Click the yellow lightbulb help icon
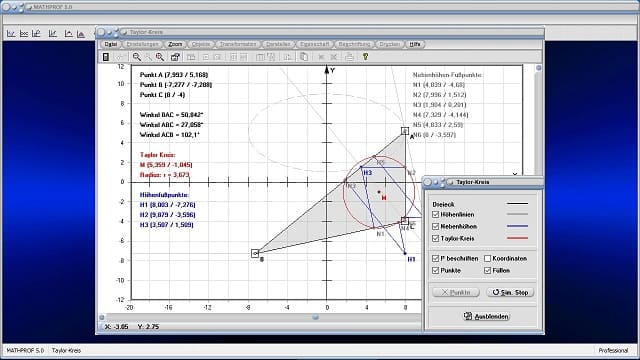The width and height of the screenshot is (640, 360). tap(365, 57)
